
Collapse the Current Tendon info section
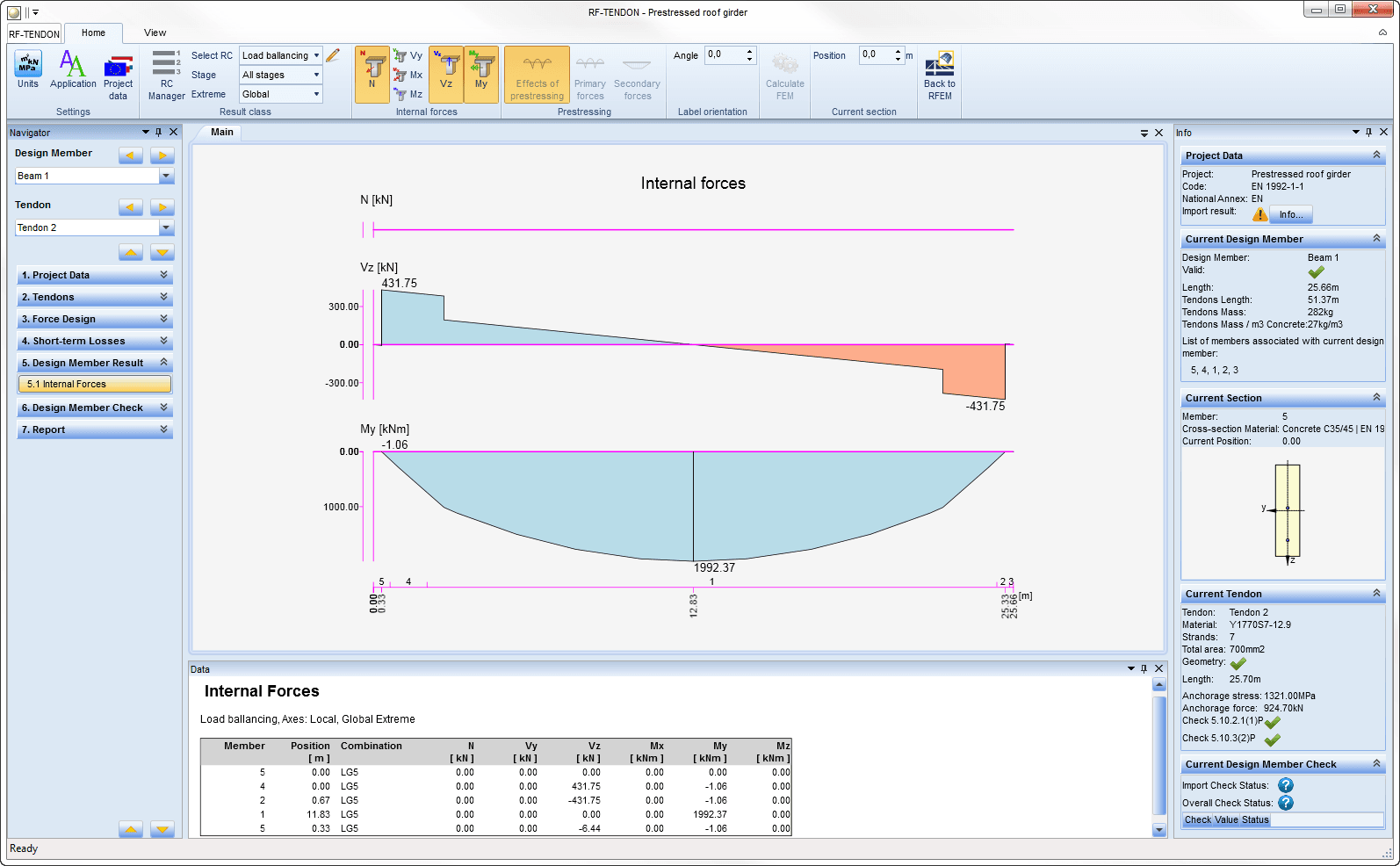1376,594
